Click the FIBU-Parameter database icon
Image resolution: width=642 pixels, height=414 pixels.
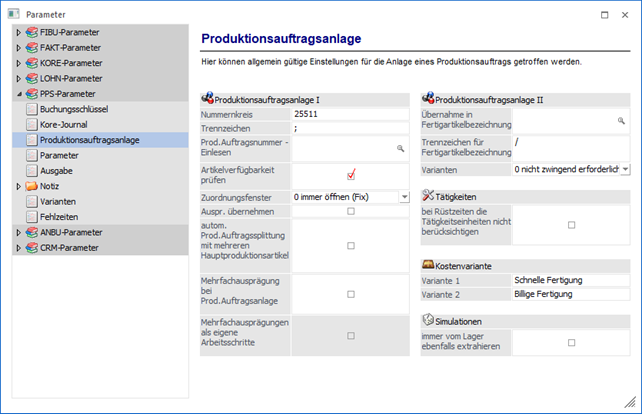click(32, 32)
